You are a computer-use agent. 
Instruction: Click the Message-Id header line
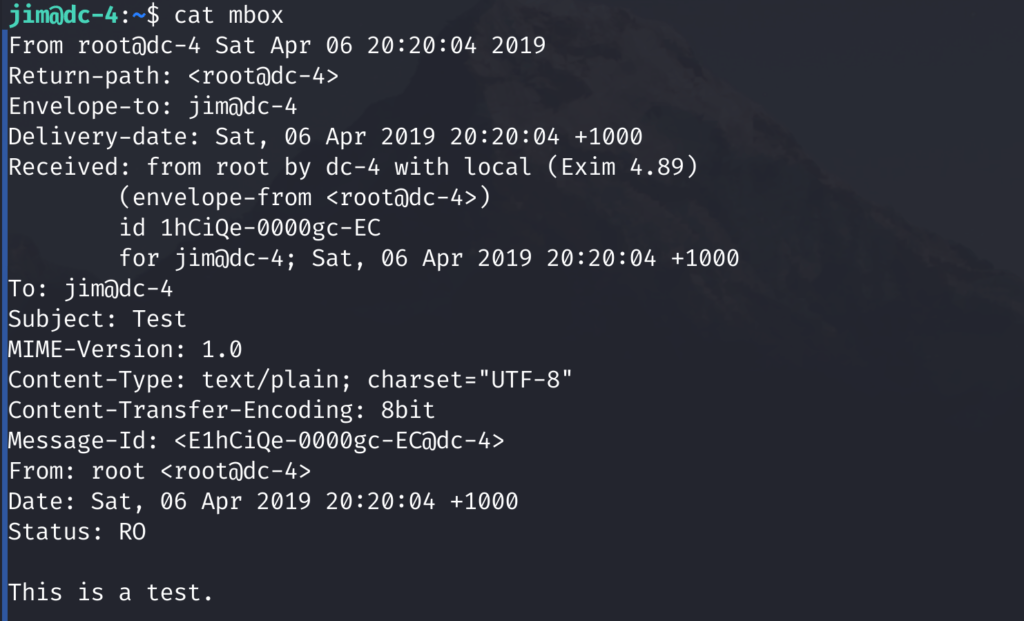256,441
